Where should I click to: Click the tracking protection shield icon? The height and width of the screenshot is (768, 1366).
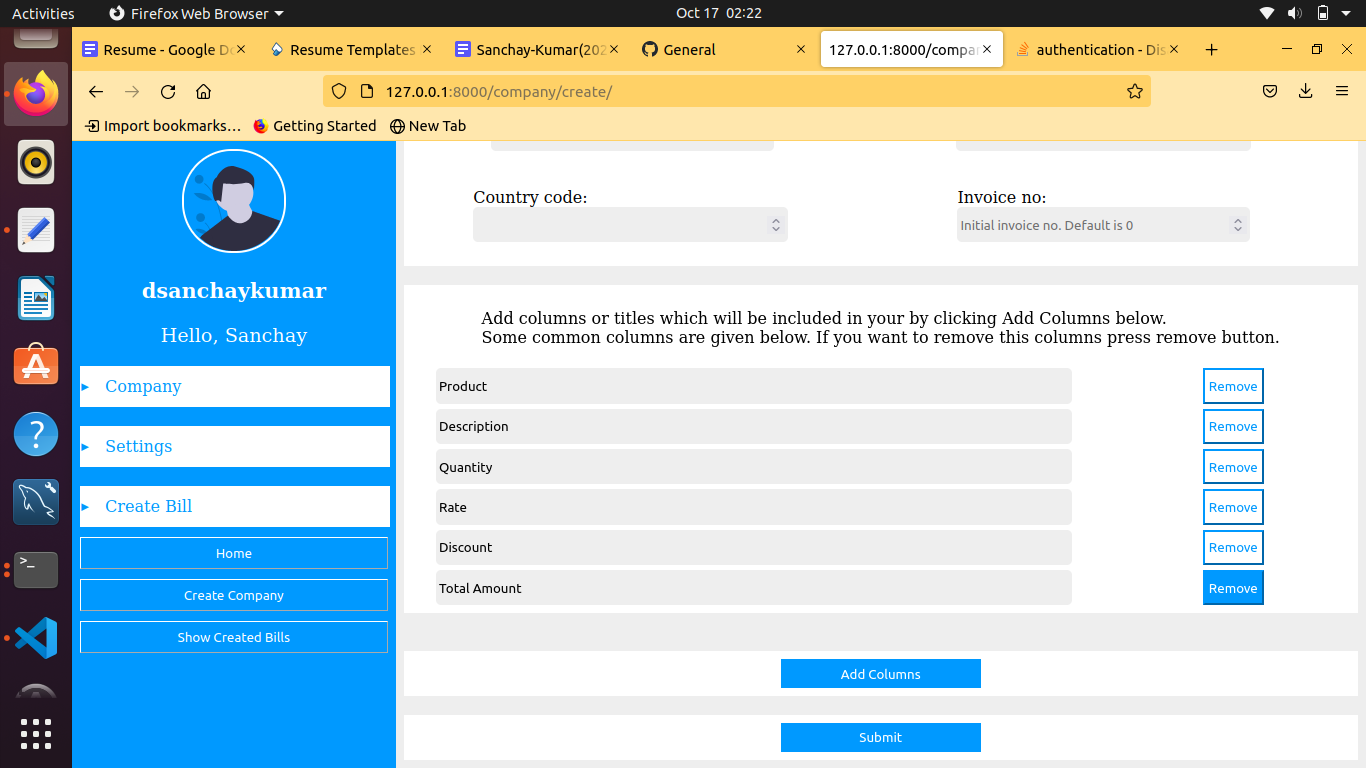pos(339,91)
